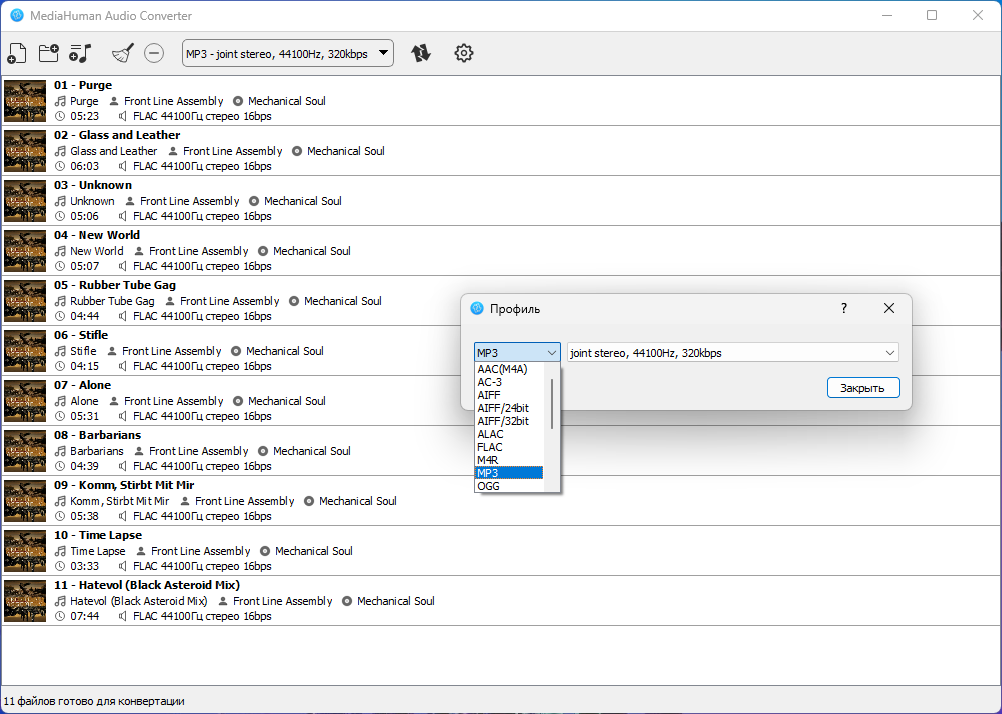Click the status text 11 файлов готово для конвертации

[x=94, y=701]
